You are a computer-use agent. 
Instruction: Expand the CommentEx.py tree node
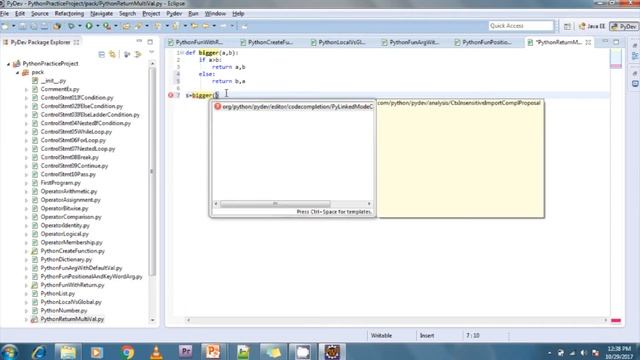pos(26,89)
